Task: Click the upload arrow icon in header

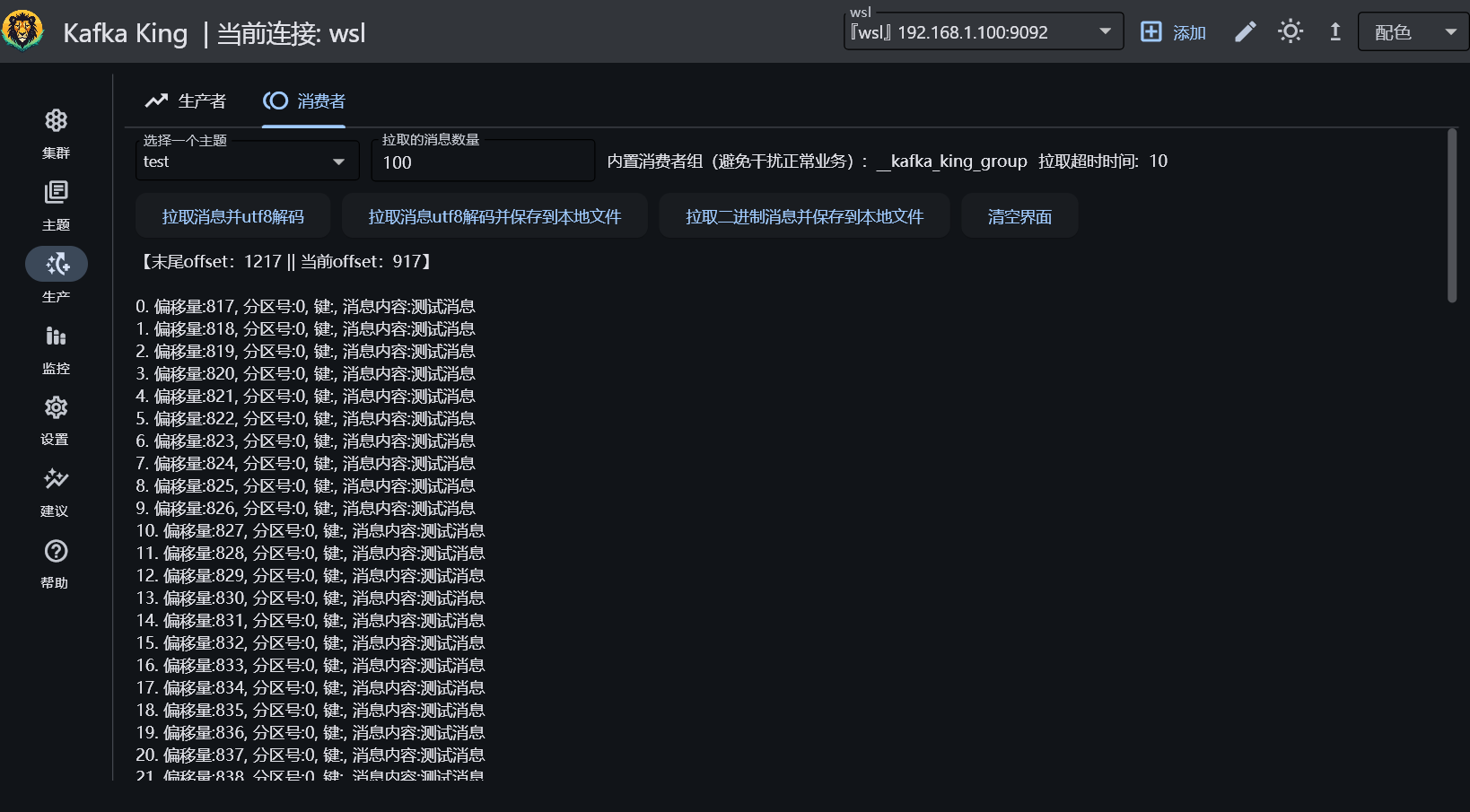Action: coord(1335,32)
